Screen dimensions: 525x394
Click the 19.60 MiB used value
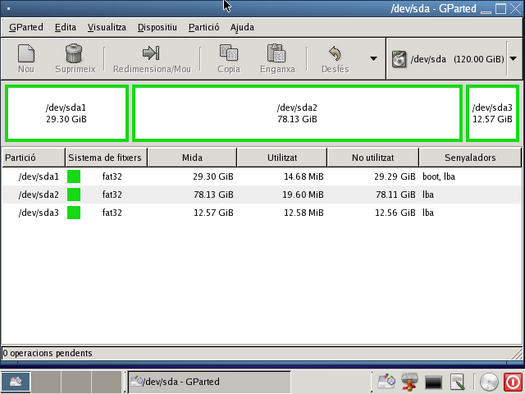(x=303, y=194)
